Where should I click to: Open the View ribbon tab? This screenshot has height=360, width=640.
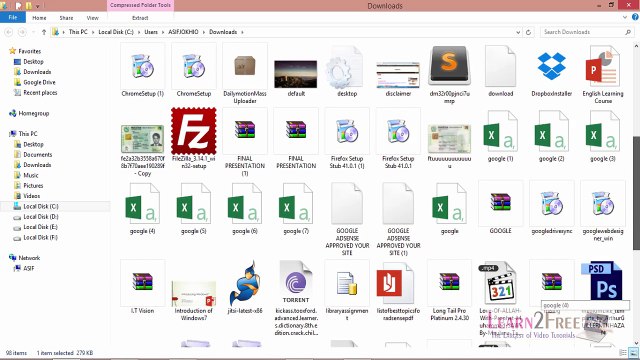click(93, 18)
